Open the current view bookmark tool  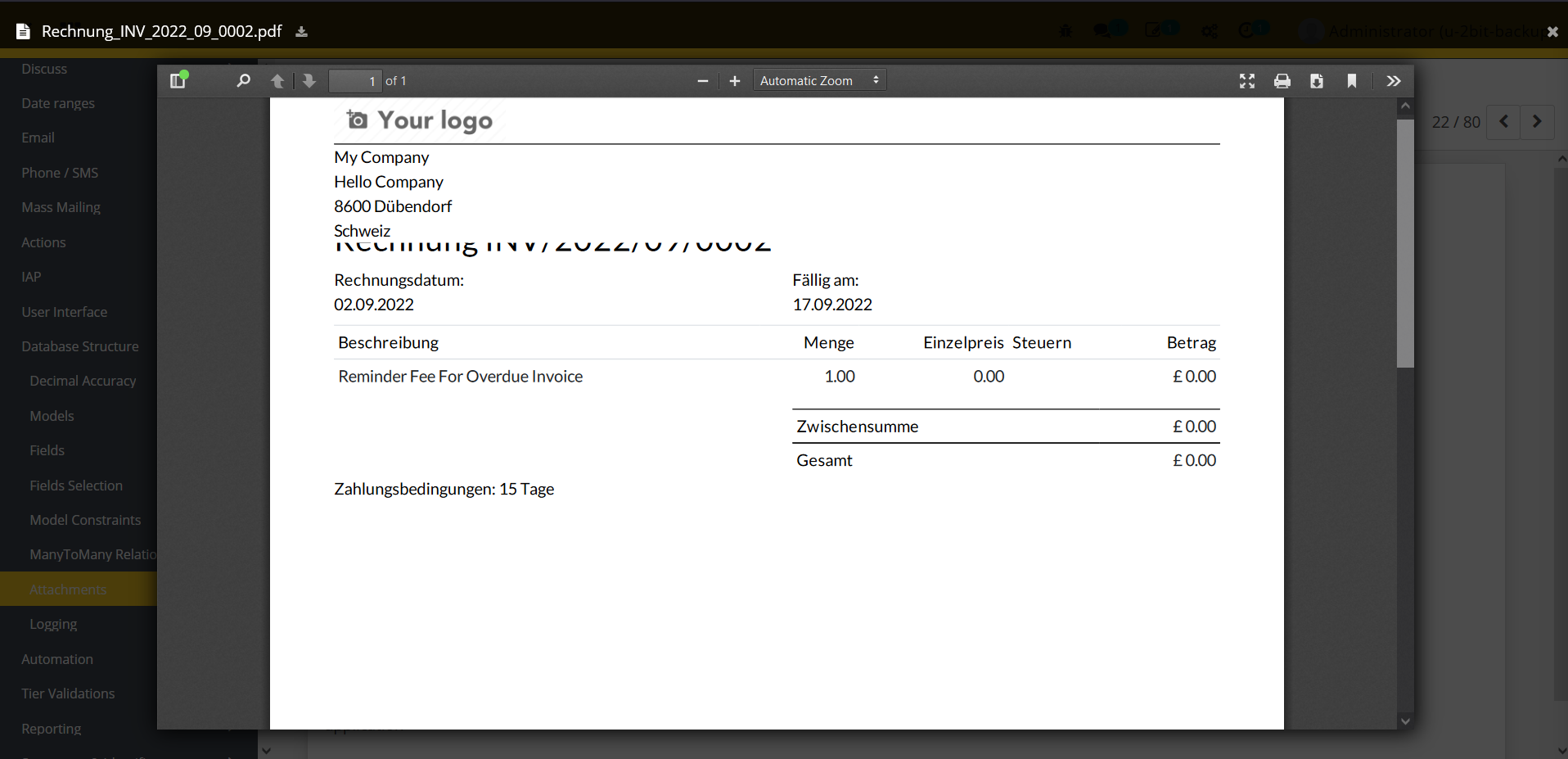tap(1352, 80)
